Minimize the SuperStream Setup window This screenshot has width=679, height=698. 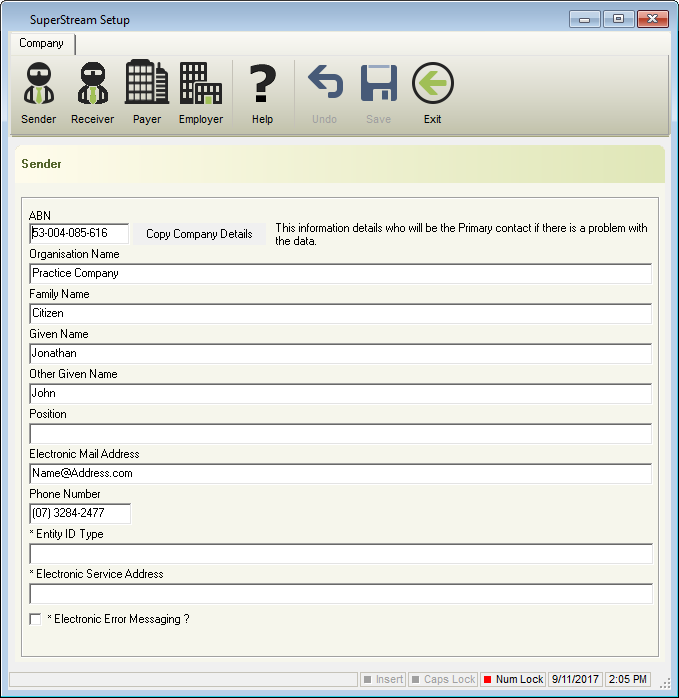coord(585,19)
